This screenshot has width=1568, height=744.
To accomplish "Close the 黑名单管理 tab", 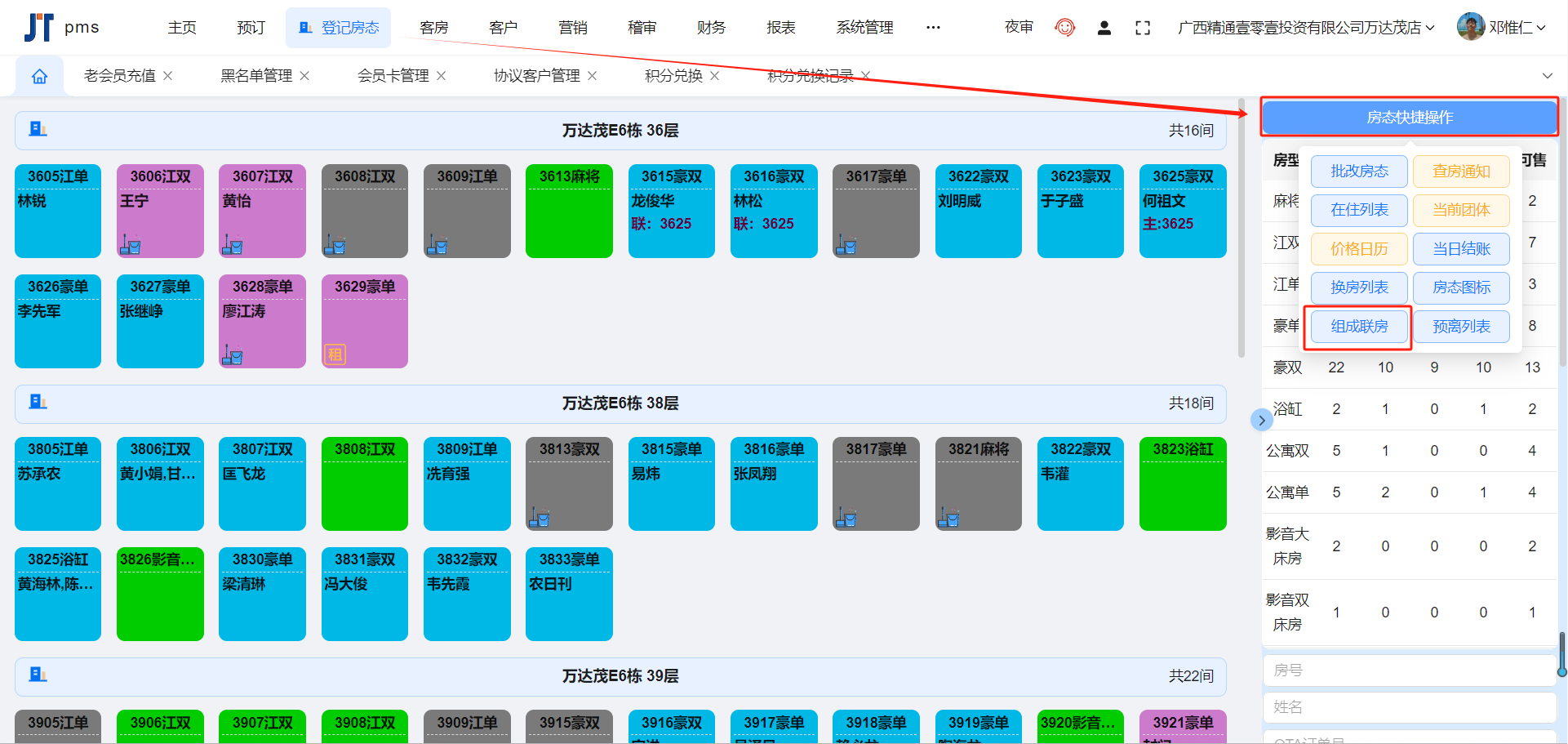I will tap(304, 76).
